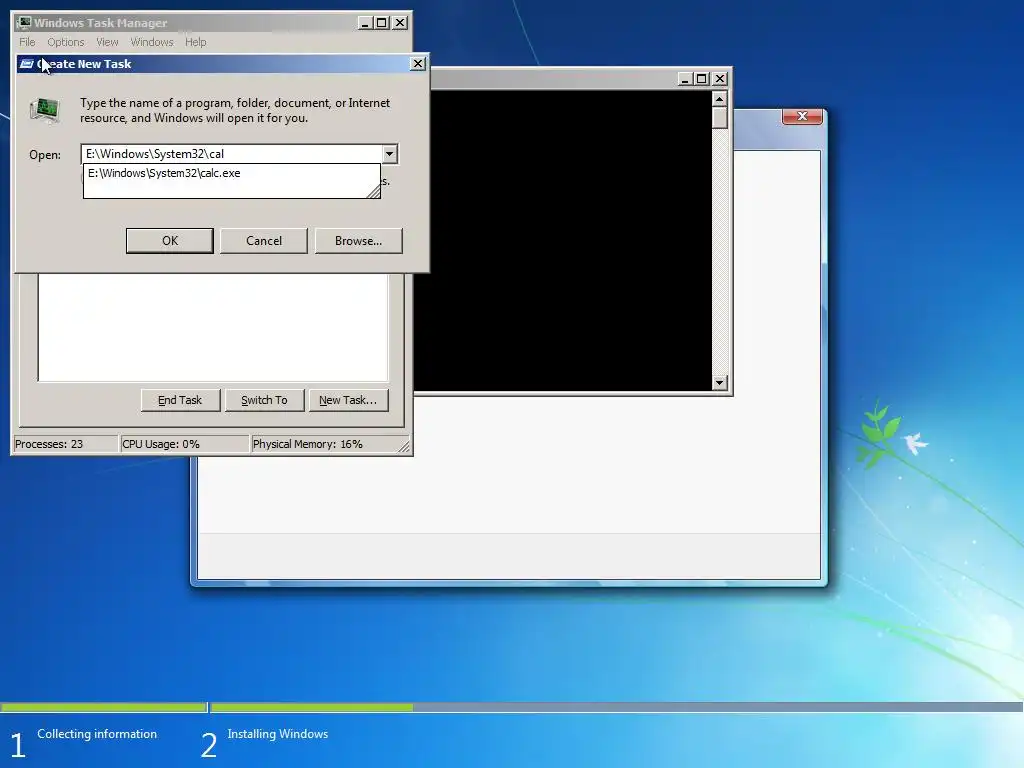Click Task Manager resize grip corner
This screenshot has height=768, width=1024.
pos(404,446)
